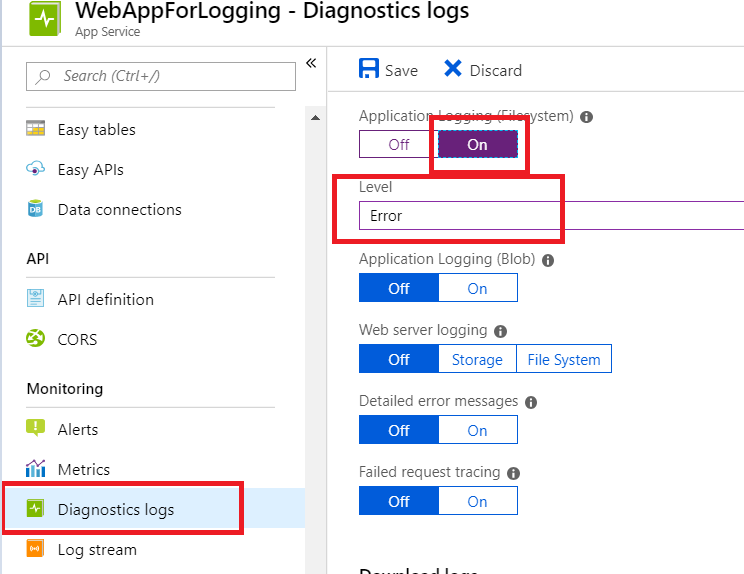This screenshot has height=574, width=744.
Task: Set Web server logging to Off
Action: (x=399, y=359)
